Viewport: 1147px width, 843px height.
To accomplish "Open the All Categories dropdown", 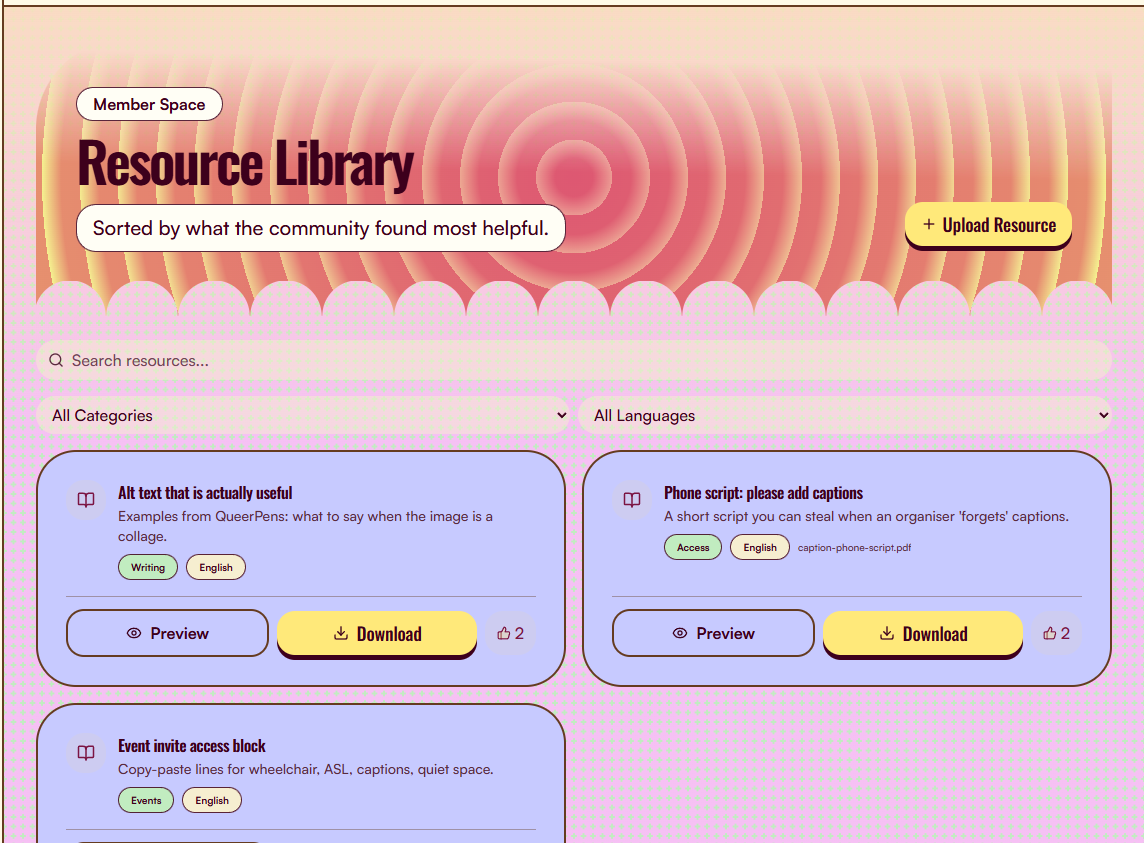I will pos(303,416).
